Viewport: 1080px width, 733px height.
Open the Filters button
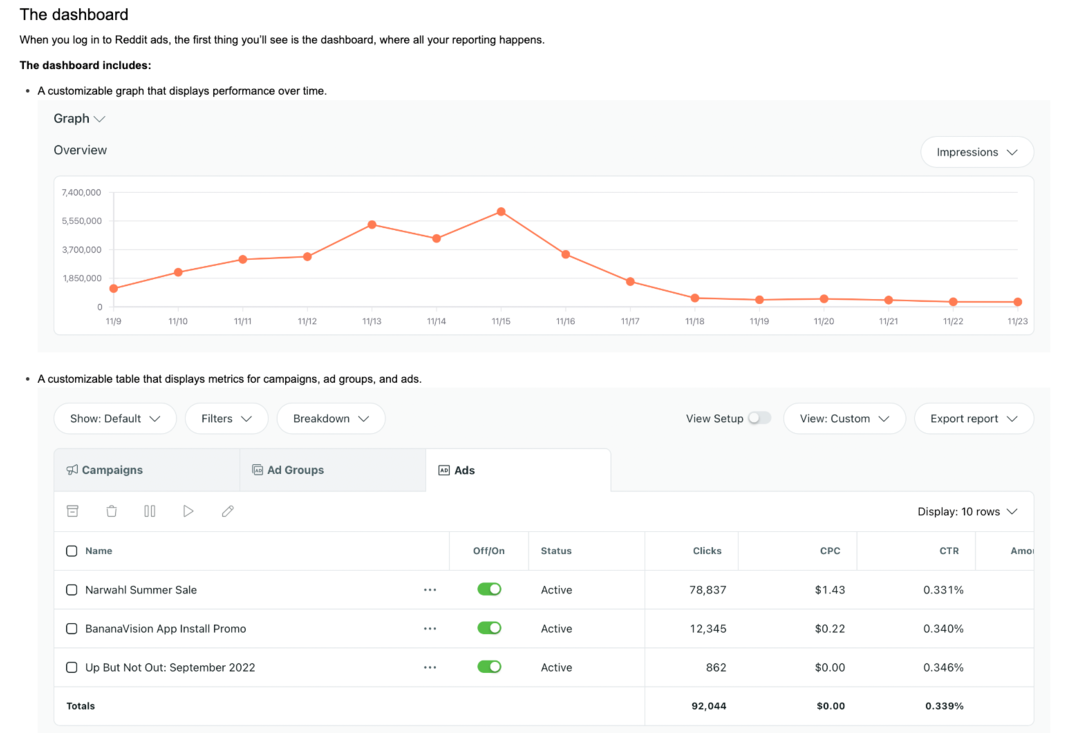point(226,419)
